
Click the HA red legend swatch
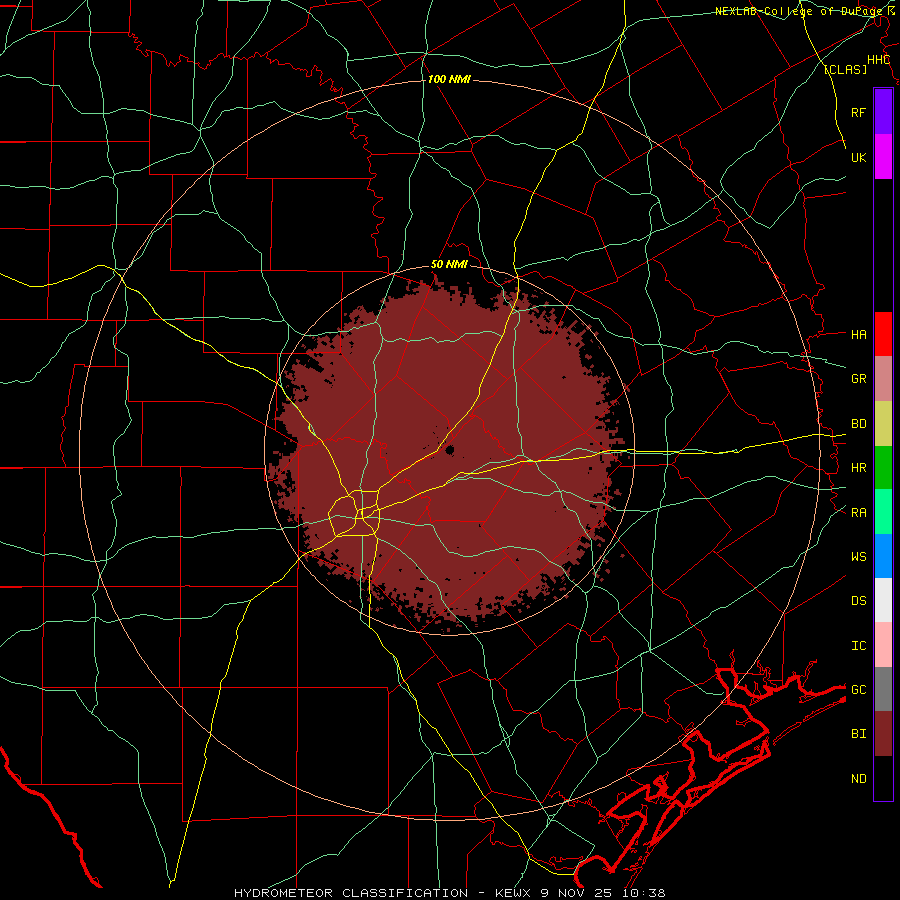click(x=883, y=334)
